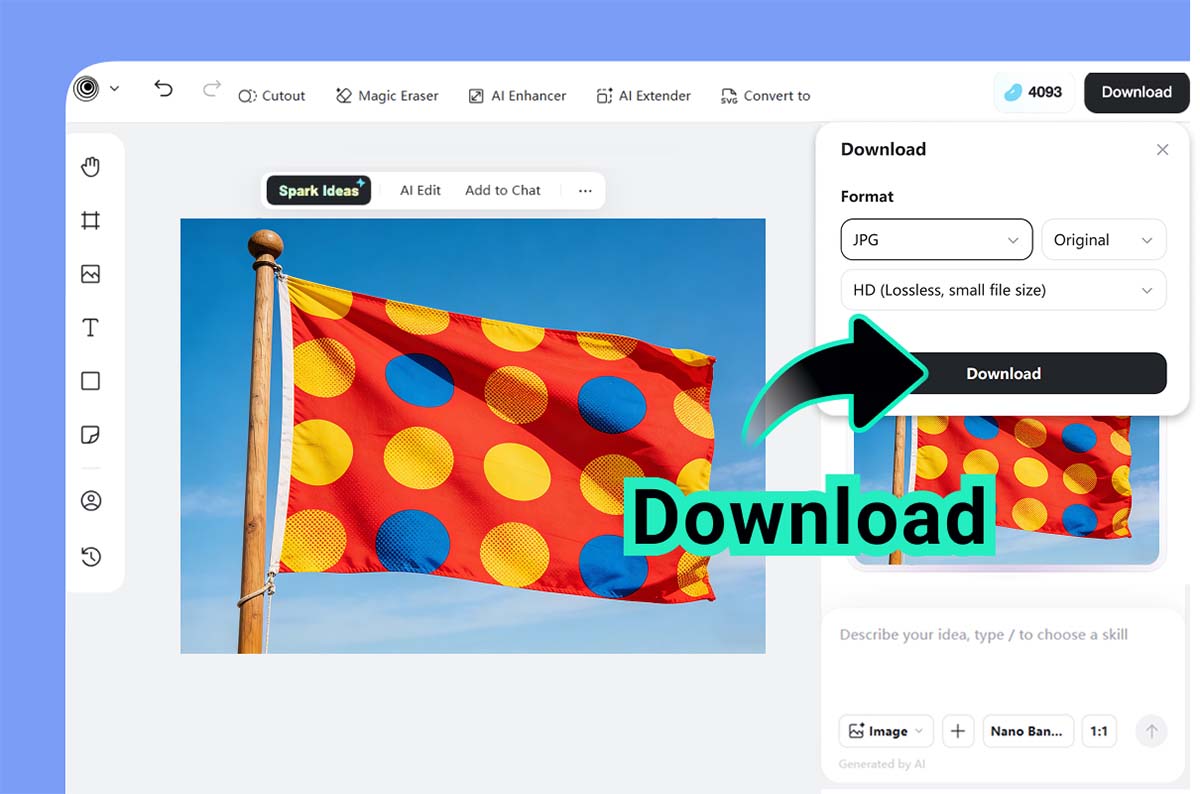
Task: Open the AI Extender tool
Action: pos(643,95)
